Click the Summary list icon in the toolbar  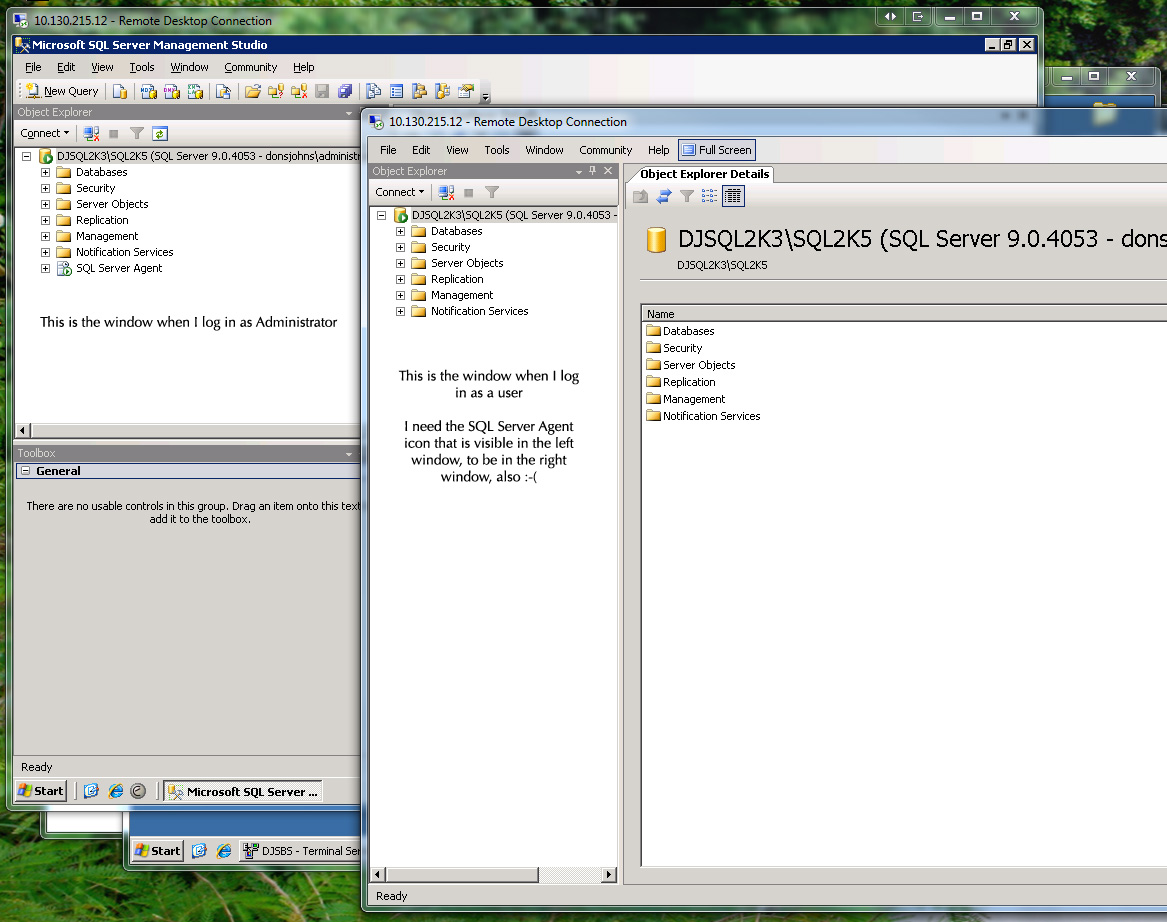coord(397,91)
